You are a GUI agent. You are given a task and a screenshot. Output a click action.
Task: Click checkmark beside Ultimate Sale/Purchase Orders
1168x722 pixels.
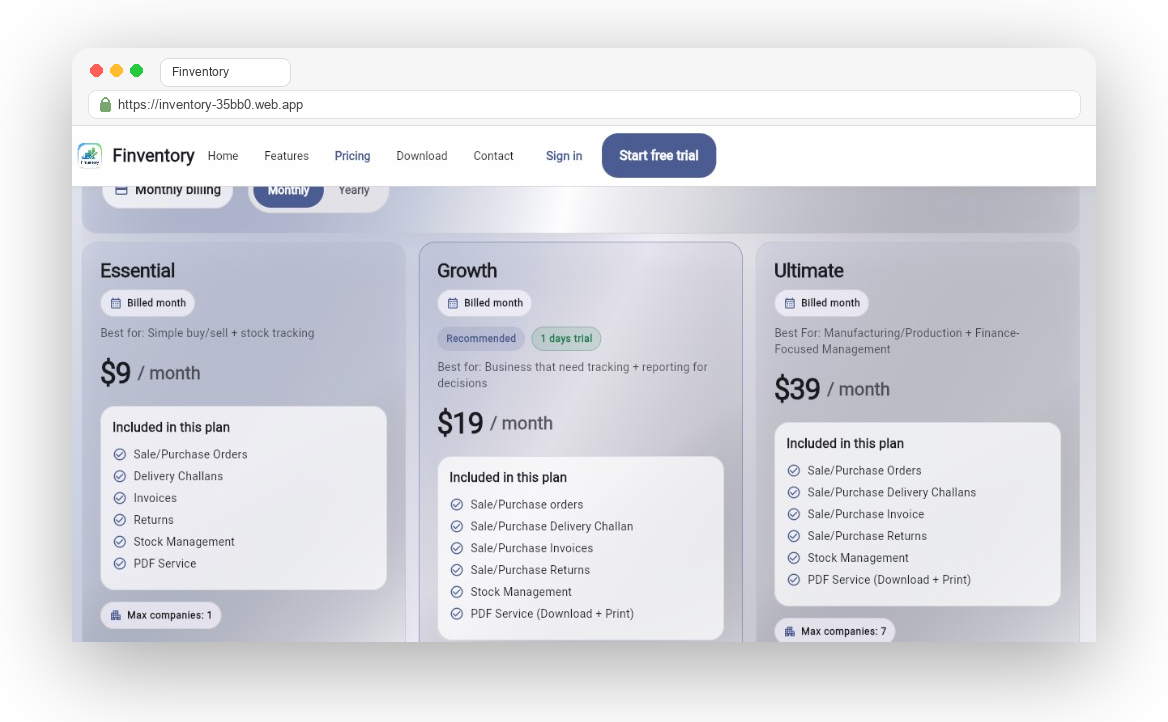(793, 471)
